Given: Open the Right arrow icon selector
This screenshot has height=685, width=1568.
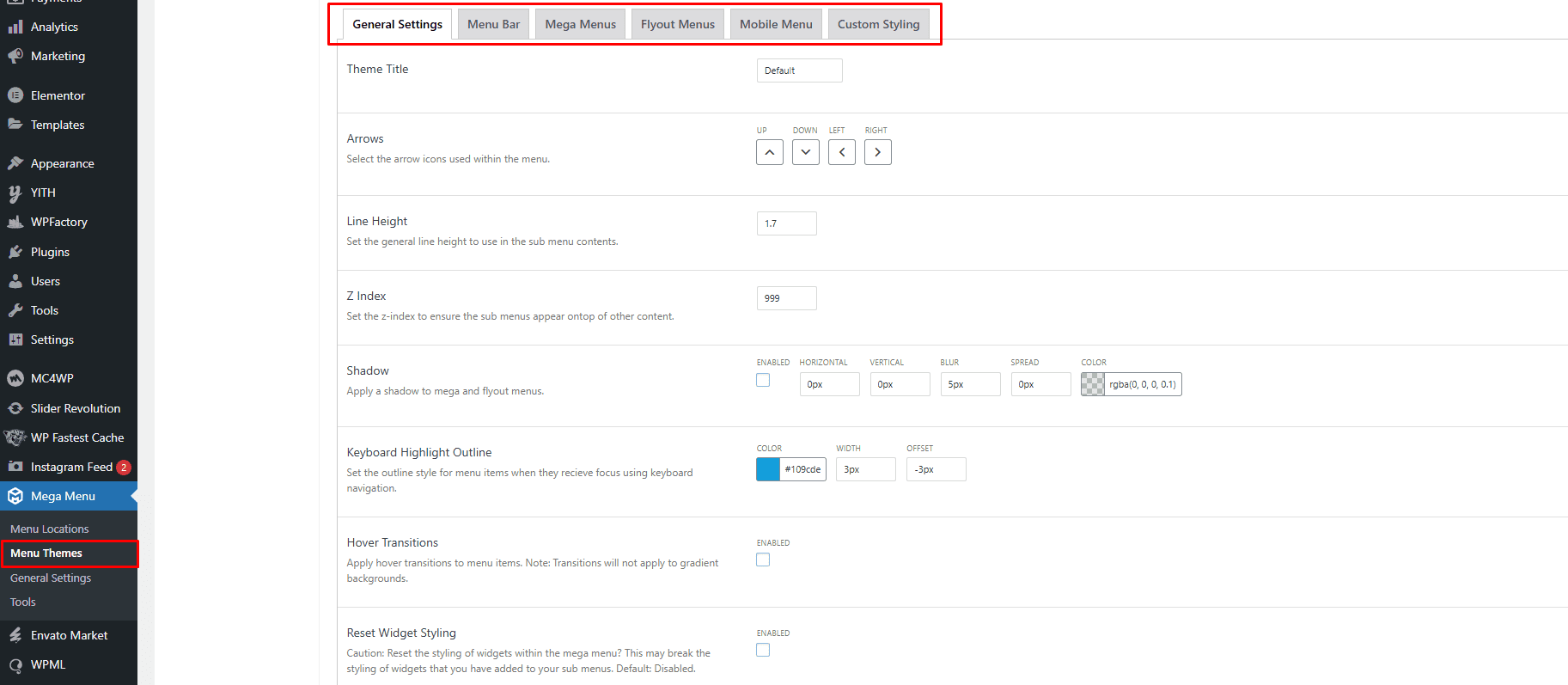Looking at the screenshot, I should pyautogui.click(x=877, y=152).
